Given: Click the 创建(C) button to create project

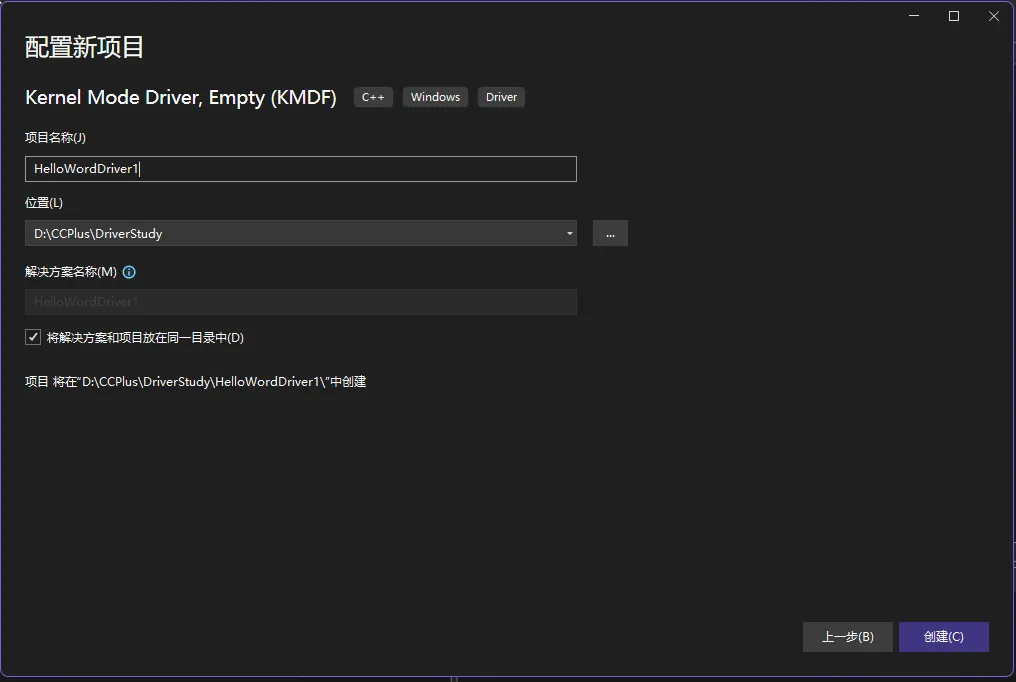Looking at the screenshot, I should click(943, 636).
